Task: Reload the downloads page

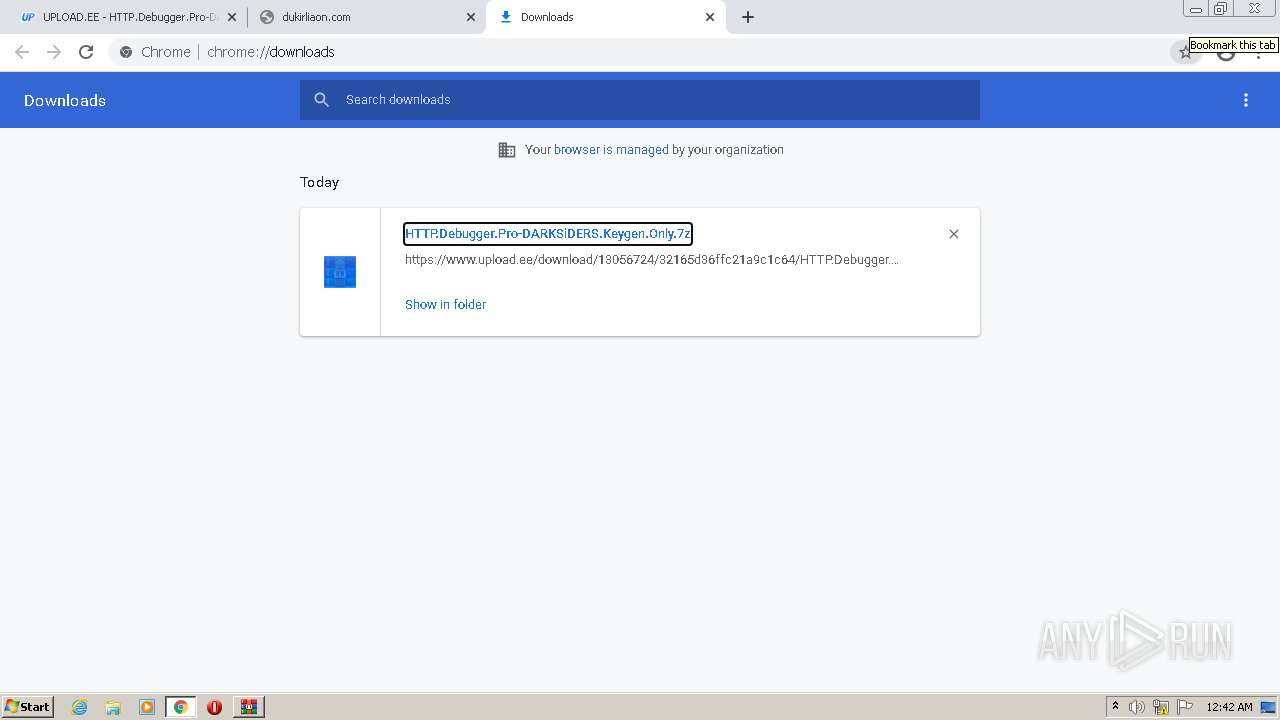Action: coord(86,52)
